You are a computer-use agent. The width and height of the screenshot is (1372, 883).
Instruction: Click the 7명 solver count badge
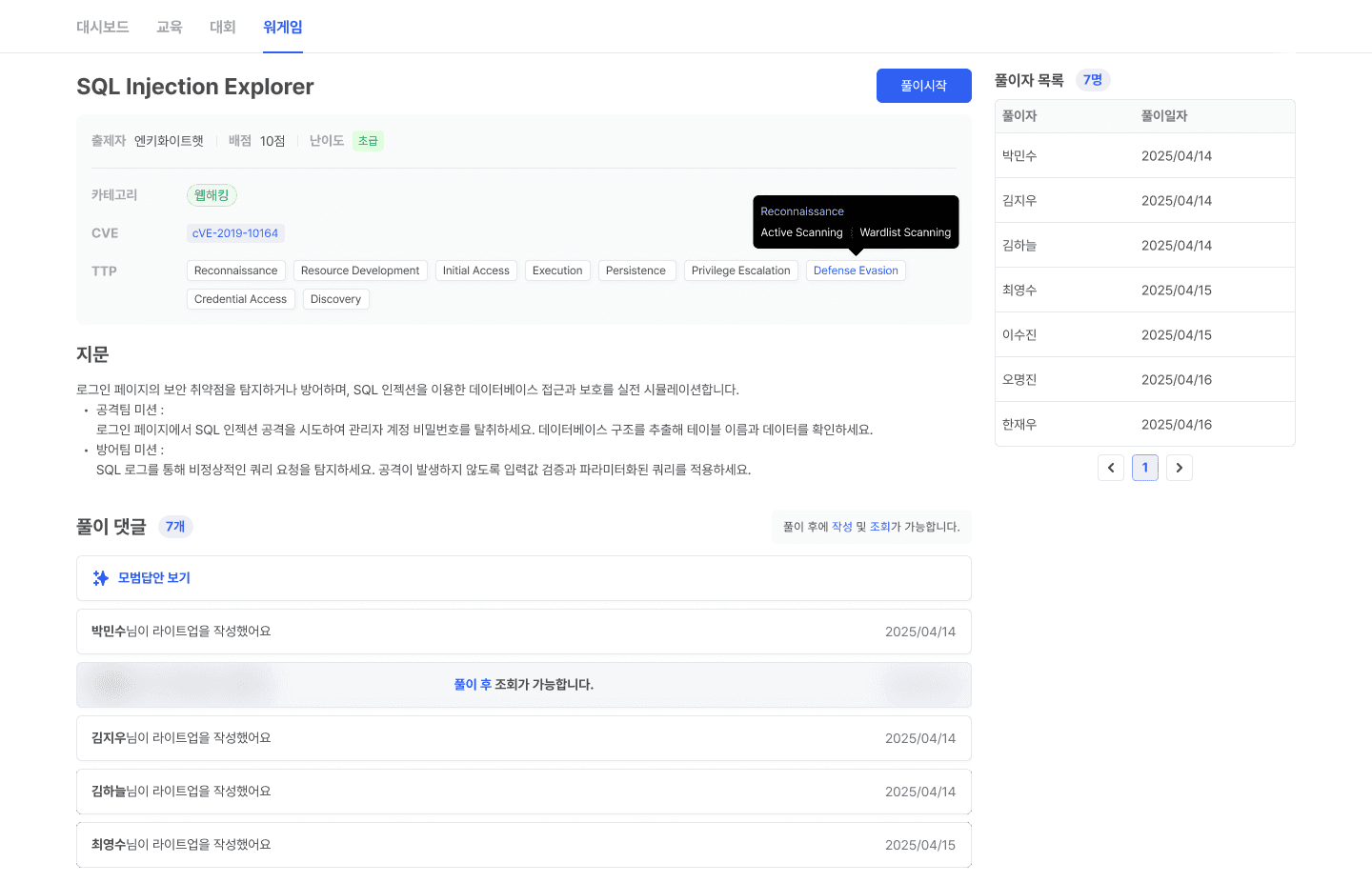pyautogui.click(x=1093, y=80)
